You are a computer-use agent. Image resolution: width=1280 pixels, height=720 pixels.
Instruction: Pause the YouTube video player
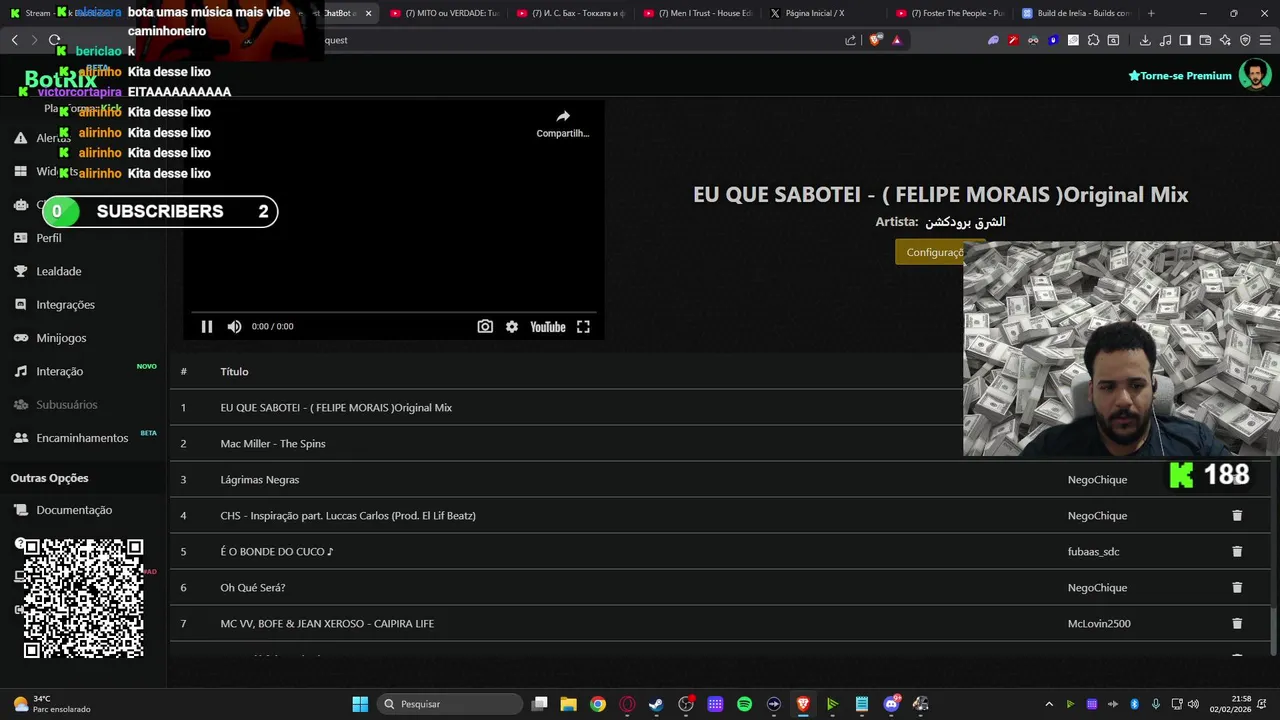(207, 326)
